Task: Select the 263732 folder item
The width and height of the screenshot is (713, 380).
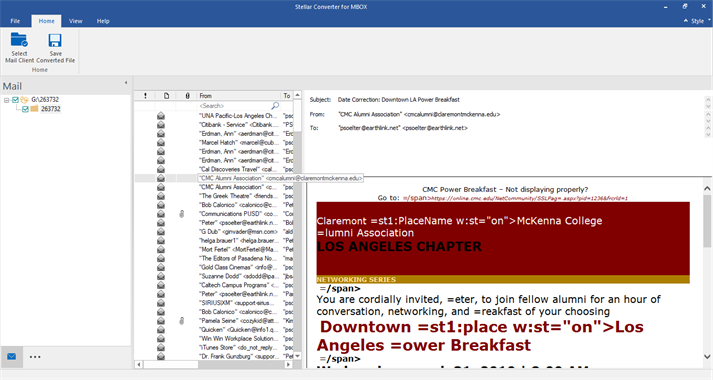Action: 50,109
